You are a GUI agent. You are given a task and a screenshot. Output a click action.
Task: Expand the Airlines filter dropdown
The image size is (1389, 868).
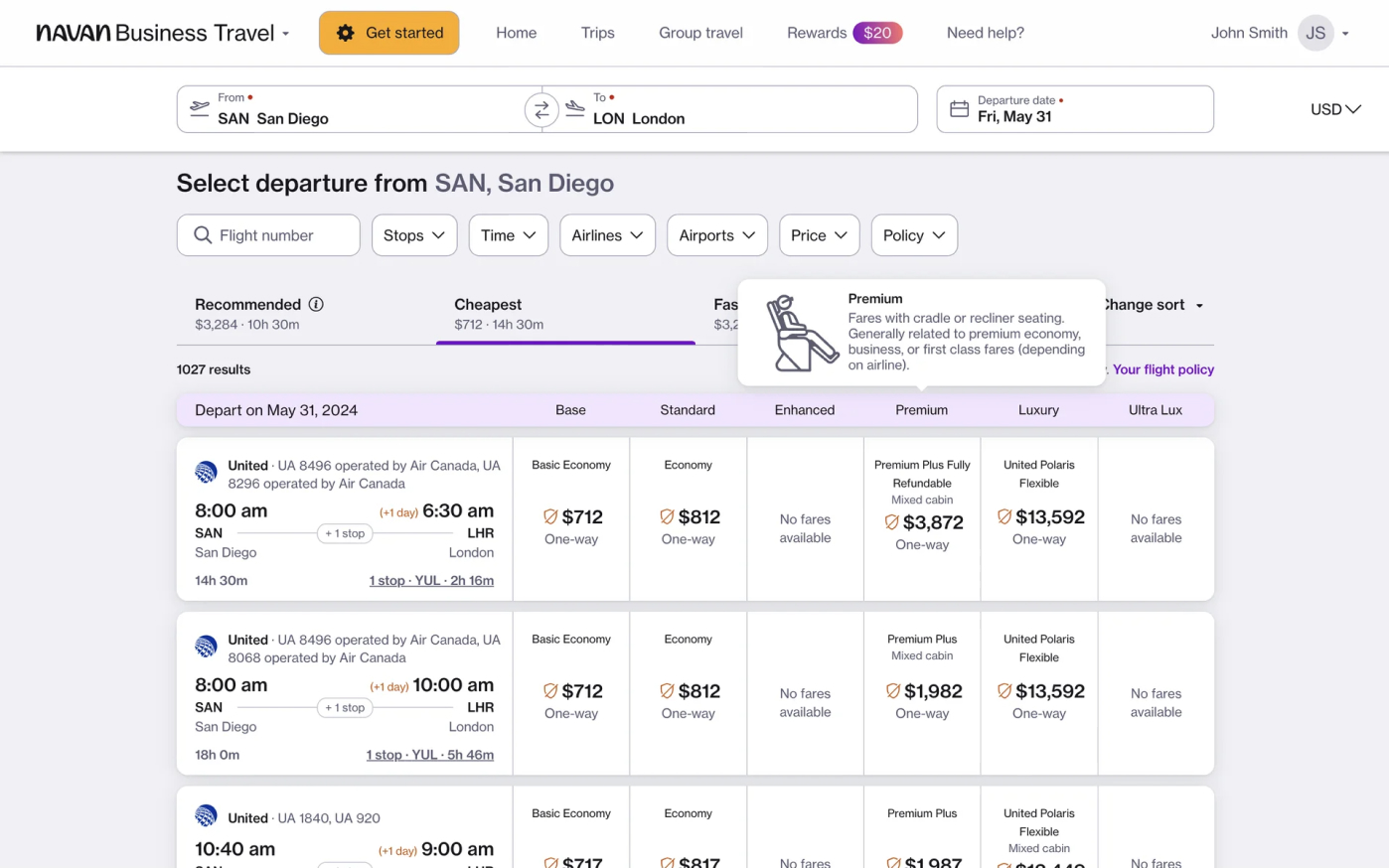click(607, 235)
